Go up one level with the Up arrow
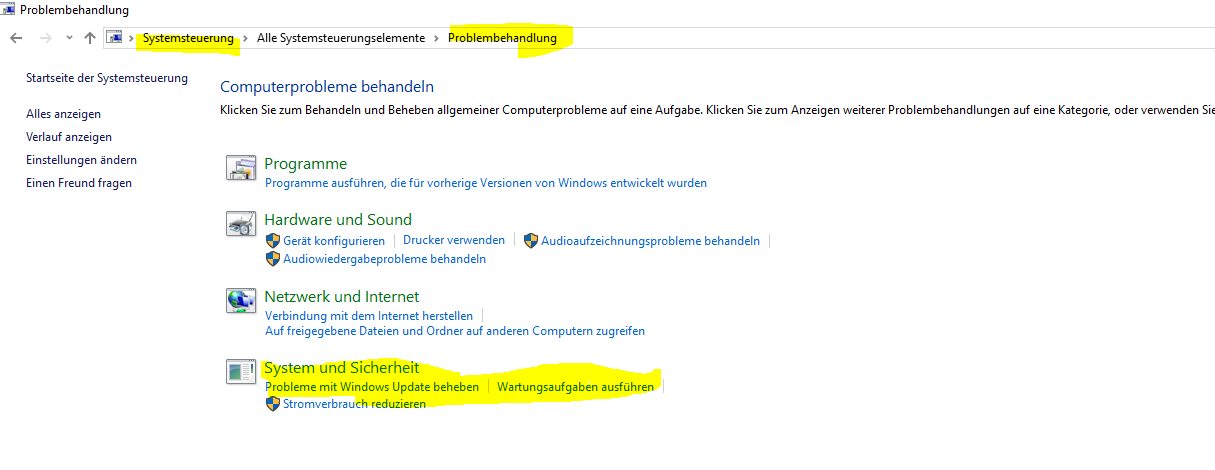Viewport: 1215px width, 470px height. click(90, 38)
